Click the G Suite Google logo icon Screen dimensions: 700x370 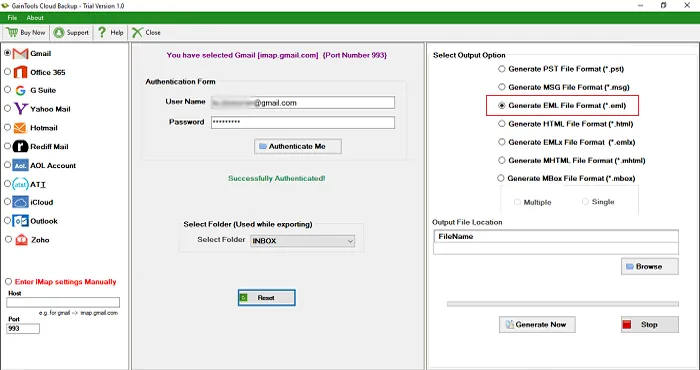(x=21, y=91)
